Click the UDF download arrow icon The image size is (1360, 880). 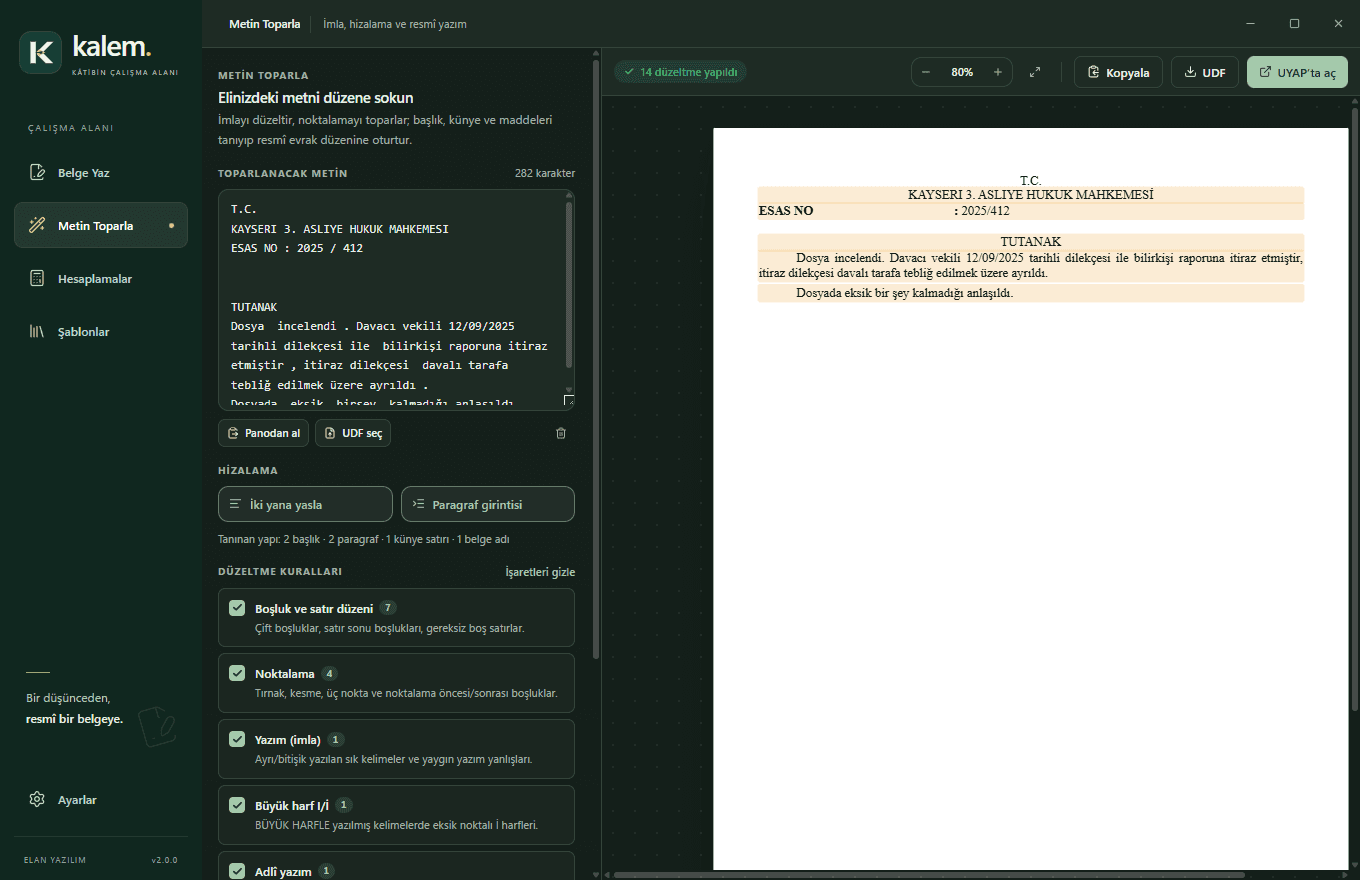[x=1190, y=72]
